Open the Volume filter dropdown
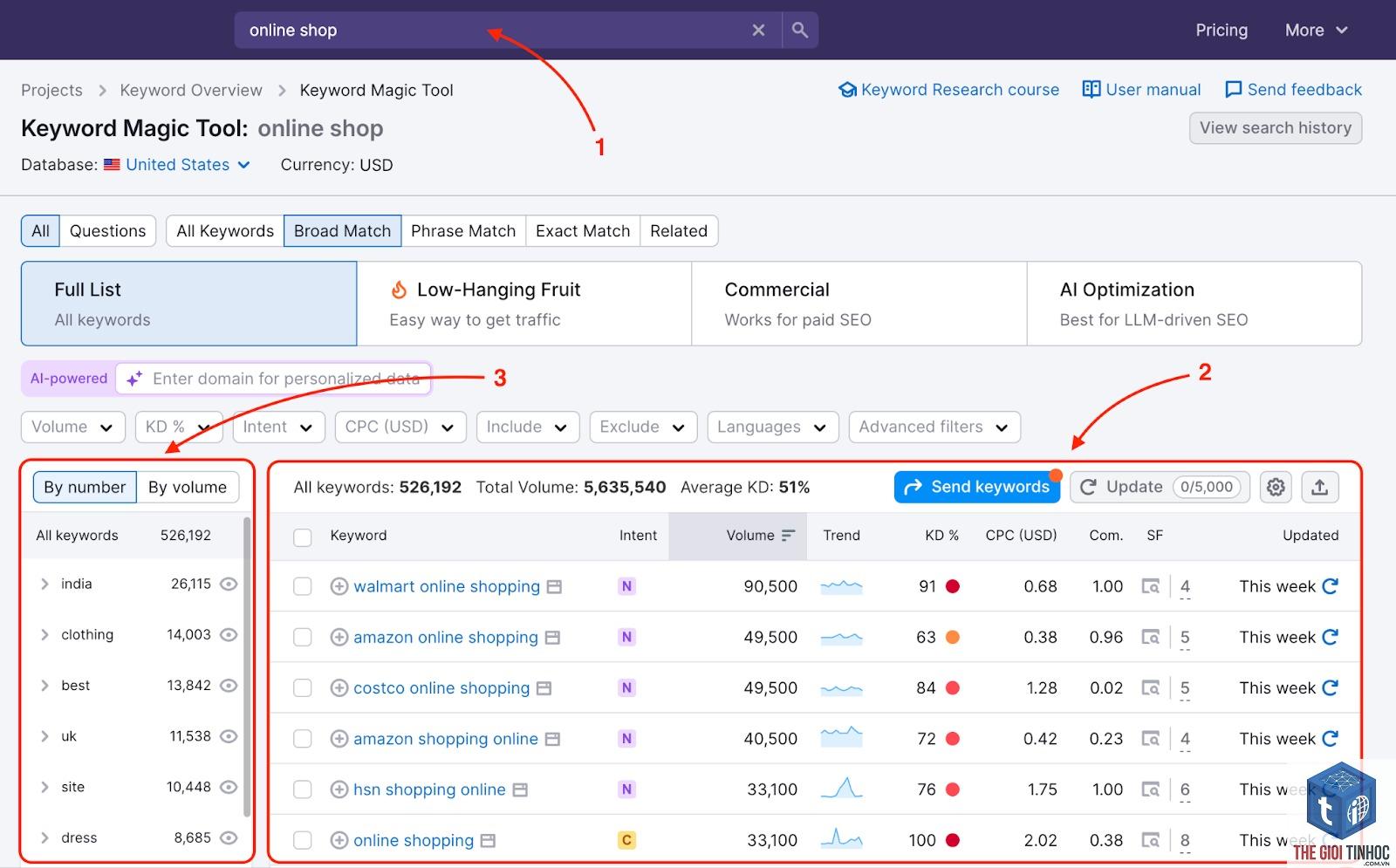This screenshot has width=1396, height=868. pos(73,427)
